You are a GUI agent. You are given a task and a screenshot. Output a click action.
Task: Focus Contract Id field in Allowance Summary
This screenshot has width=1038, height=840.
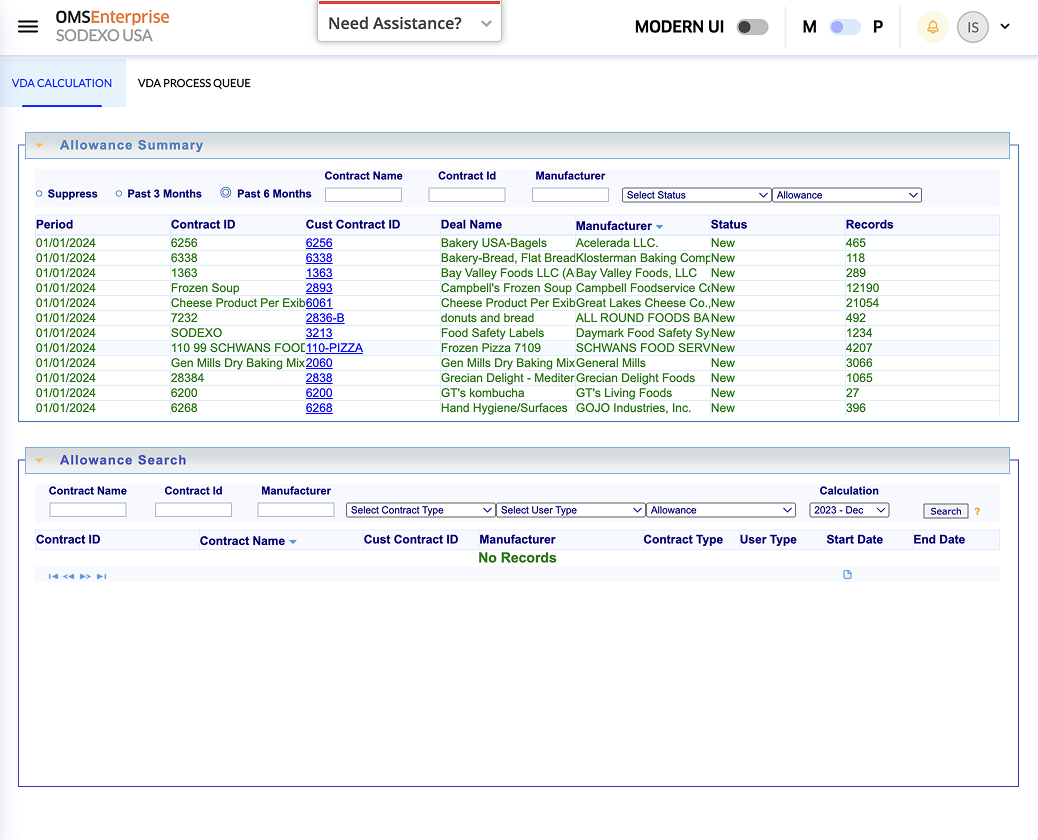pyautogui.click(x=467, y=195)
